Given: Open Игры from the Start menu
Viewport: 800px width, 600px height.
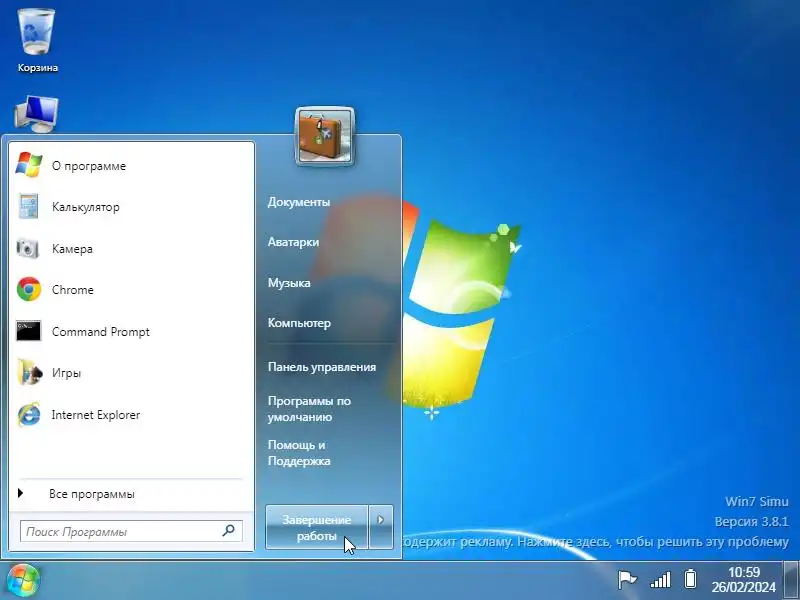Looking at the screenshot, I should click(131, 373).
